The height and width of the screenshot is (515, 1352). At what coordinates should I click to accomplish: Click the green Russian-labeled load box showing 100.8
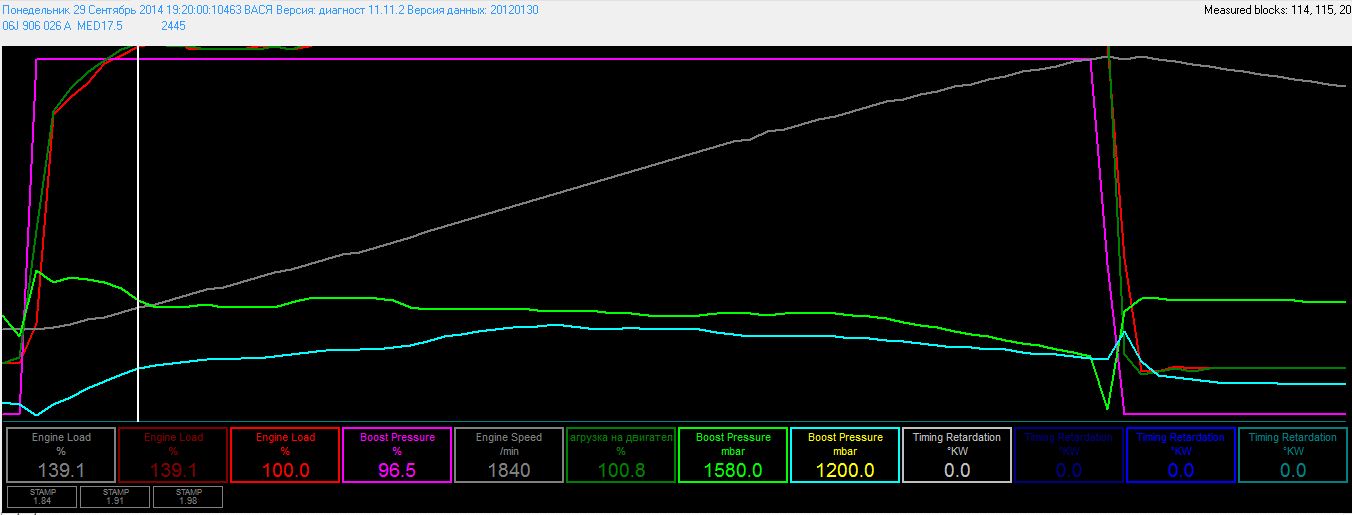(621, 455)
